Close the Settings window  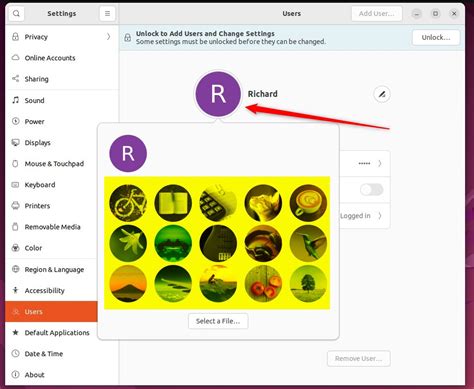[x=454, y=14]
